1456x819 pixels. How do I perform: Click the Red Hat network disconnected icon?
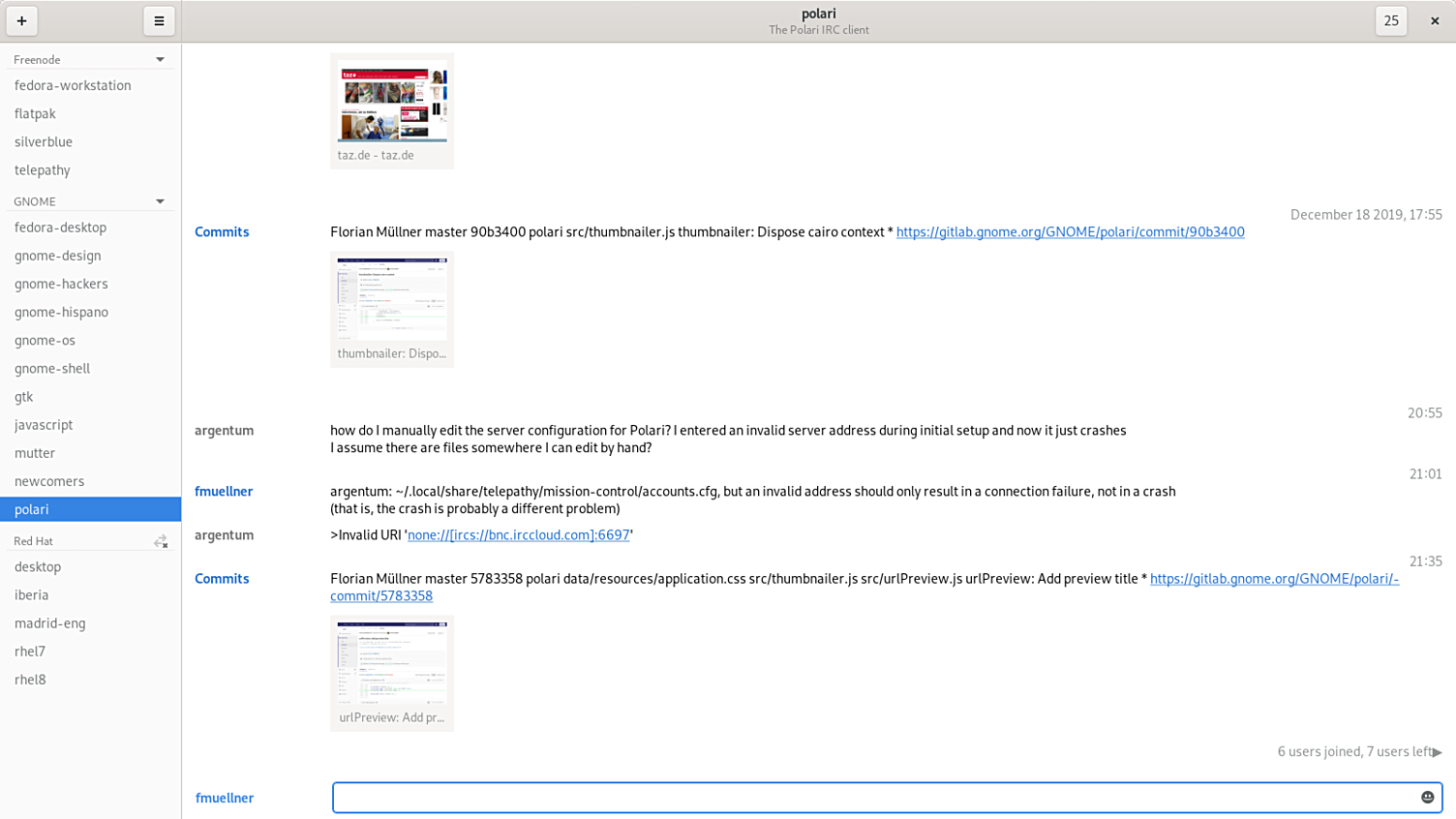[x=161, y=541]
